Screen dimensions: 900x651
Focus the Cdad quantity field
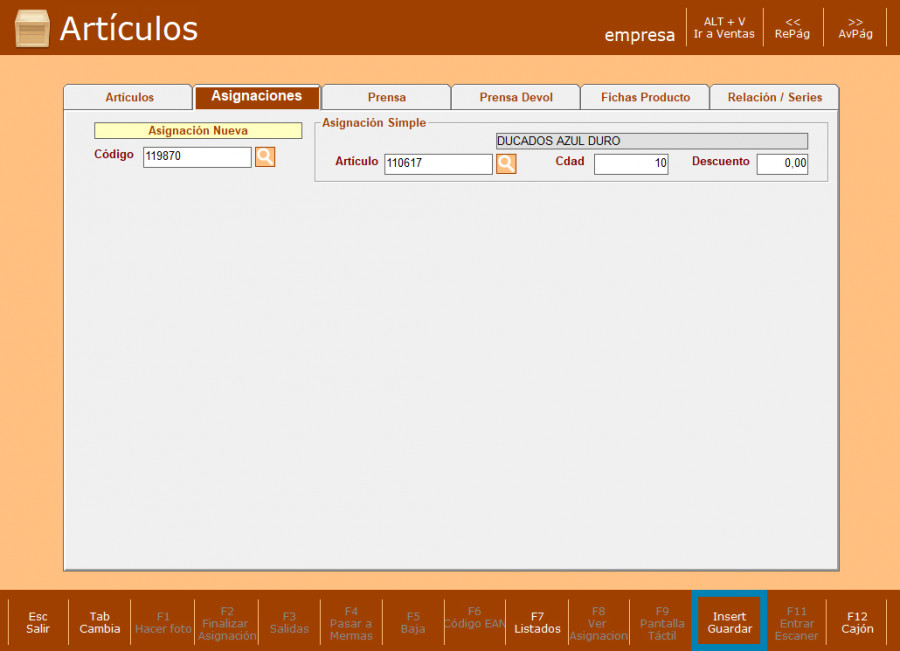pos(631,164)
